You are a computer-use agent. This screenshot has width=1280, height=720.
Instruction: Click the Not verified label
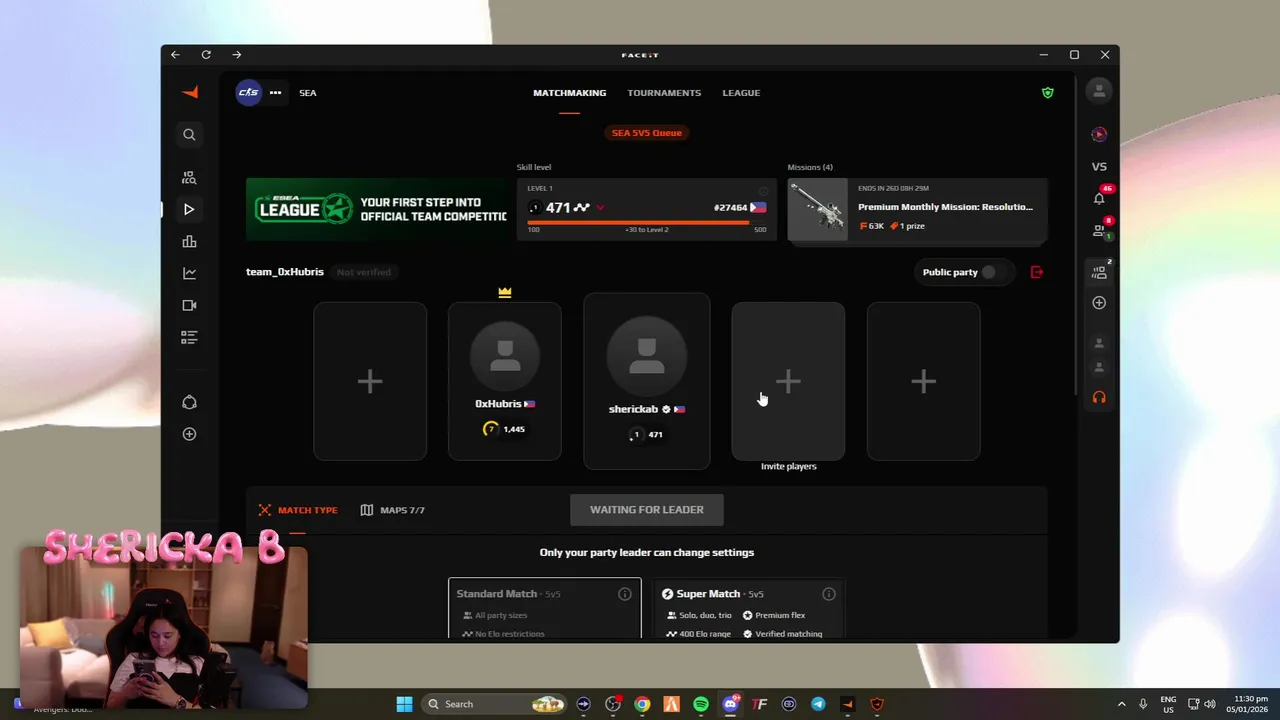click(364, 272)
